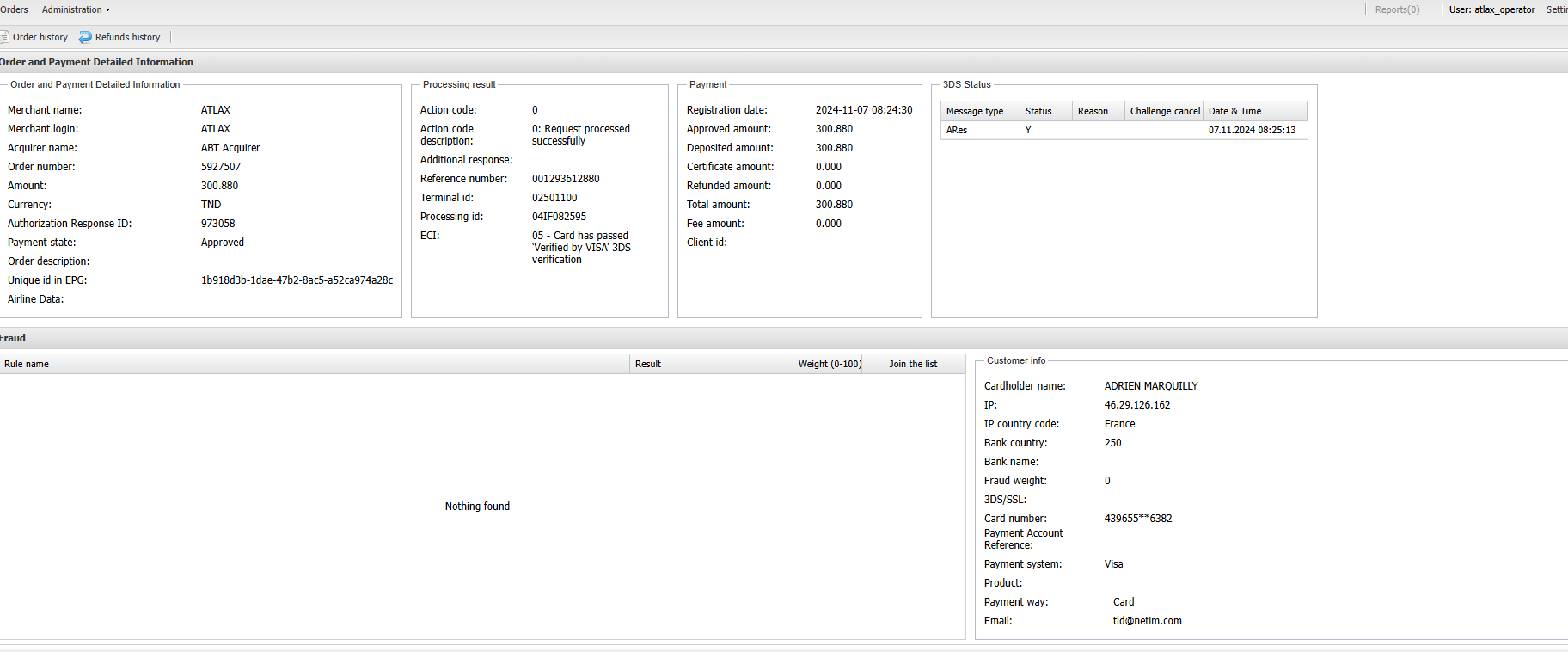Screen dimensions: 1568x652
Task: Click the Status column header in 3DS table
Action: coord(1038,111)
